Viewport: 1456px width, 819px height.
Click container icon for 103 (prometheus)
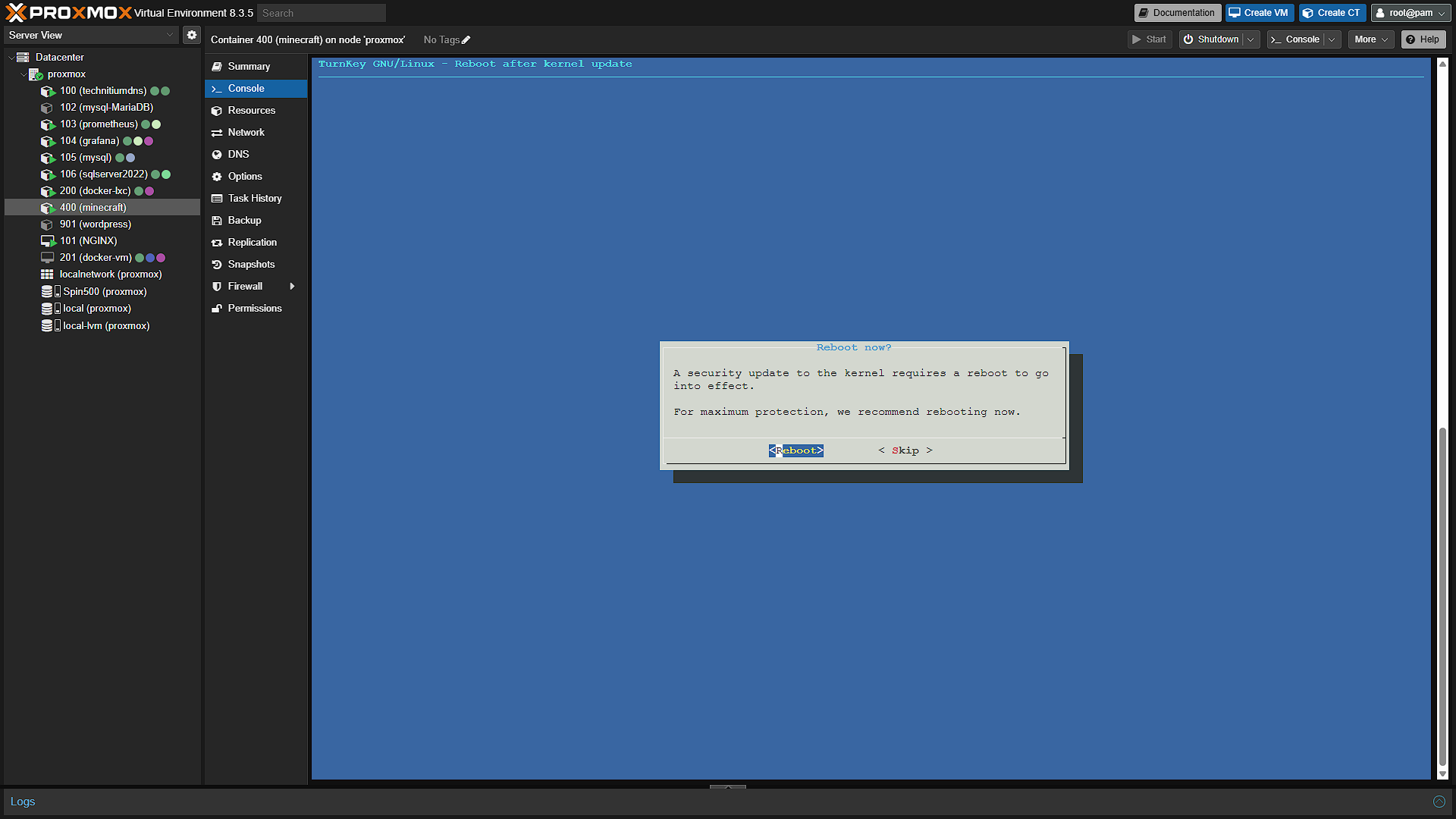[x=48, y=124]
